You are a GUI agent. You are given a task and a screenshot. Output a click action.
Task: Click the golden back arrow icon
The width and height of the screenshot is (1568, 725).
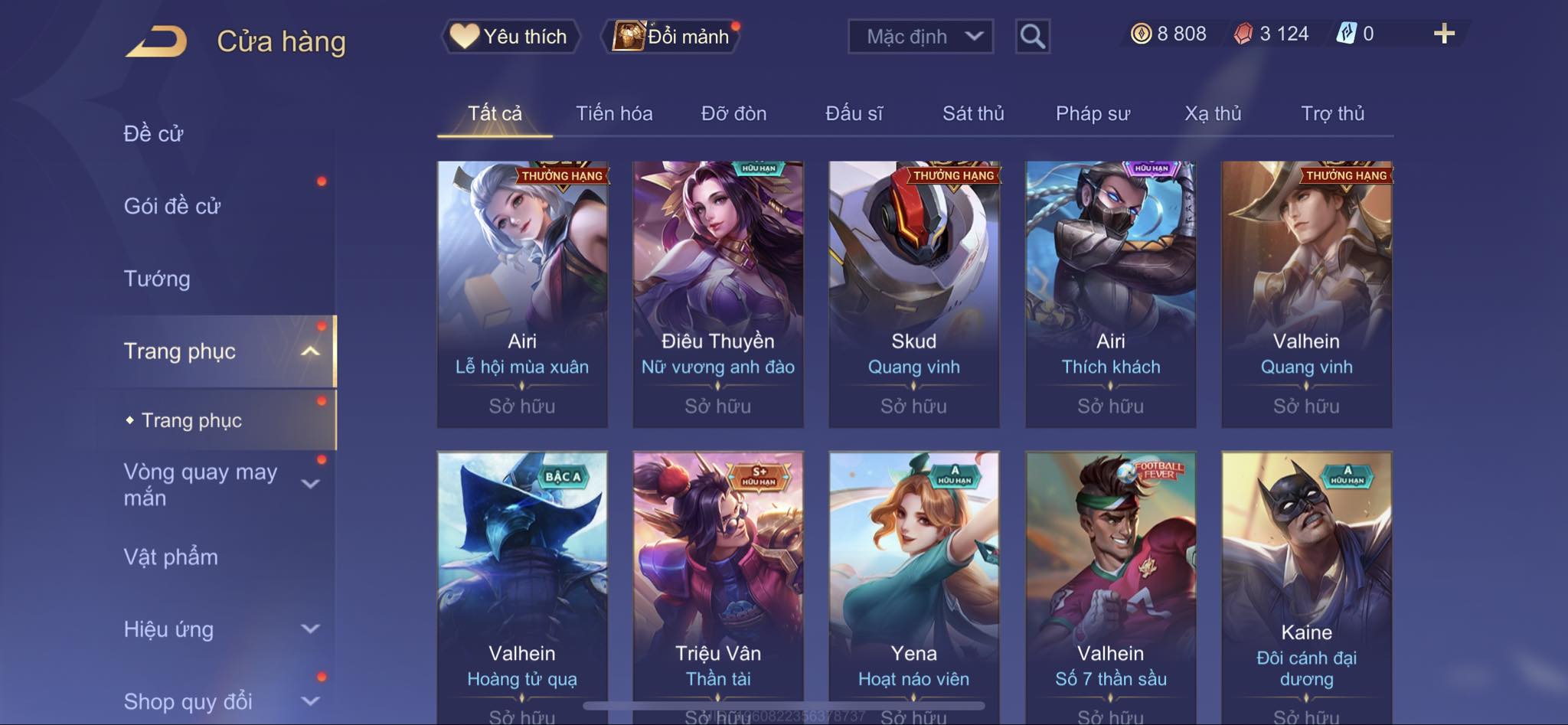point(157,41)
